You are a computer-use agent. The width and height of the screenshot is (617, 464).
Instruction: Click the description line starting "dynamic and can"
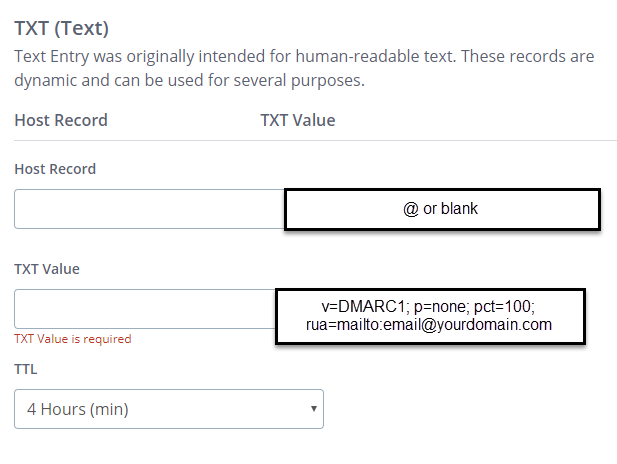click(189, 80)
